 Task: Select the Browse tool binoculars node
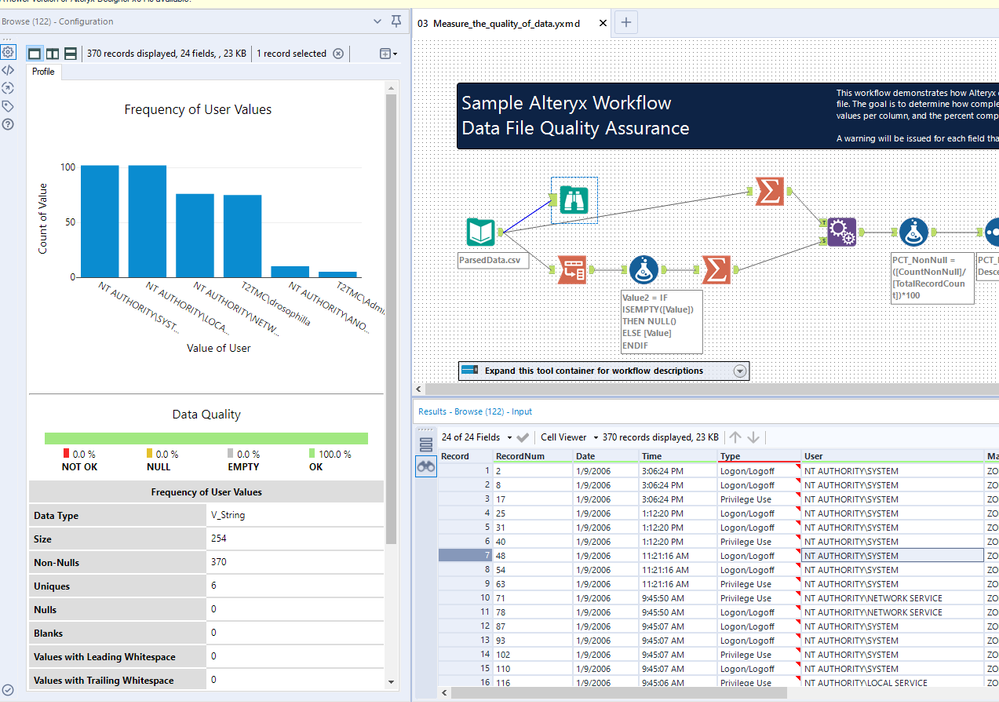(573, 201)
